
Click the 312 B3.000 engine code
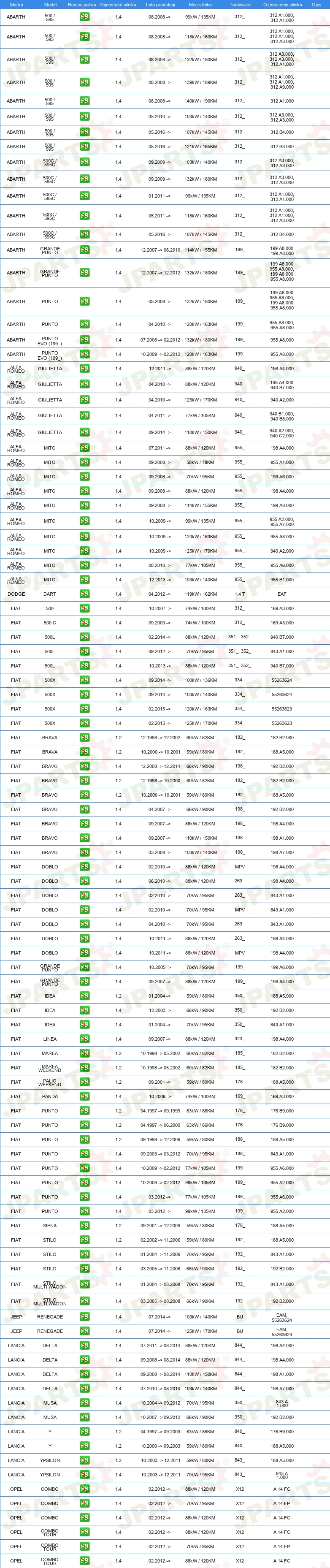click(x=282, y=146)
